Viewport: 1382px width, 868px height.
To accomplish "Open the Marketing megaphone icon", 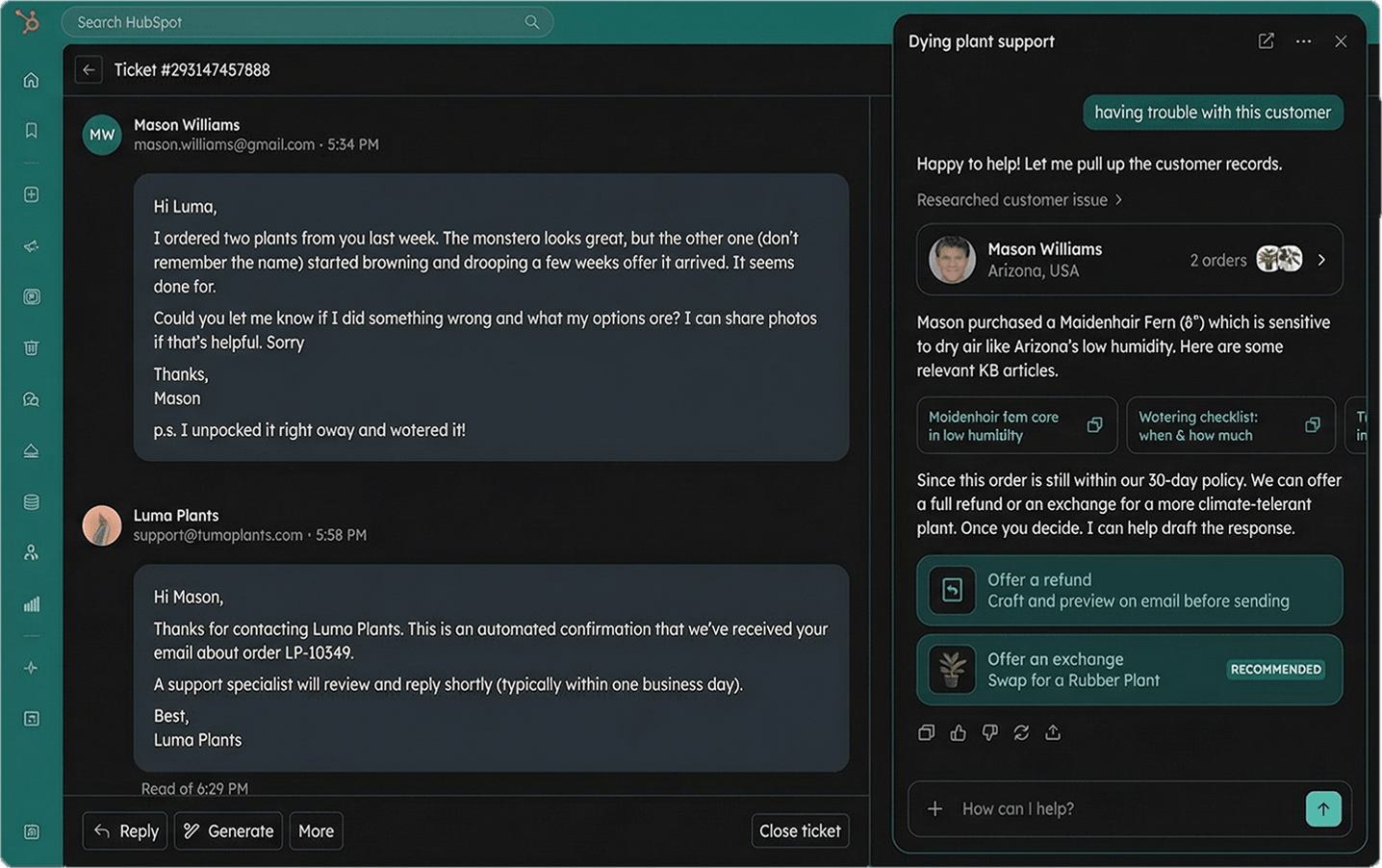I will click(x=30, y=245).
